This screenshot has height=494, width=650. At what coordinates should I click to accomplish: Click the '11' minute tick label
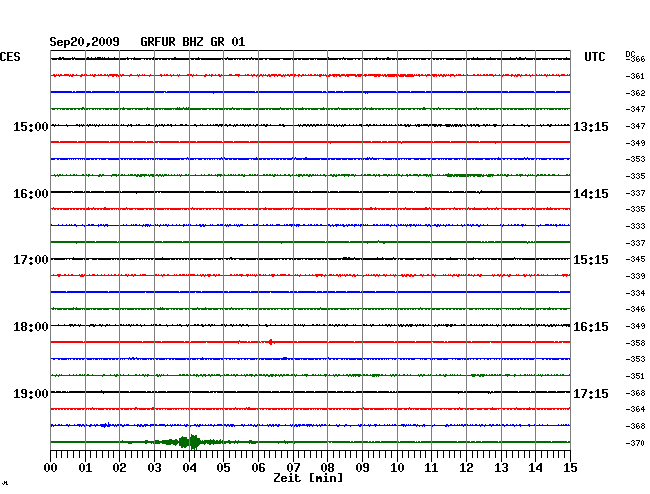click(x=431, y=468)
